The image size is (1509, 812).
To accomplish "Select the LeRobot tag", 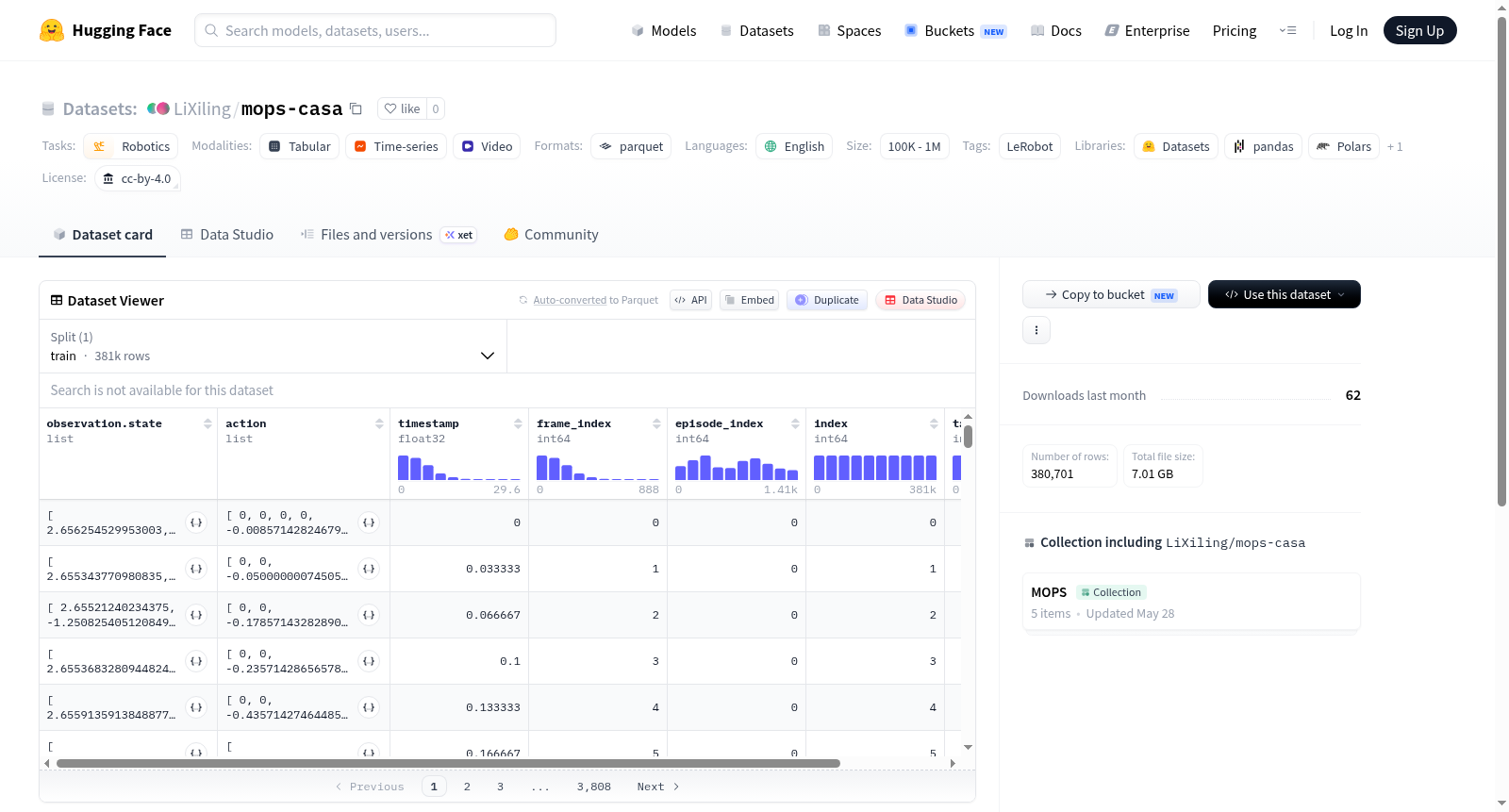I will click(x=1029, y=146).
